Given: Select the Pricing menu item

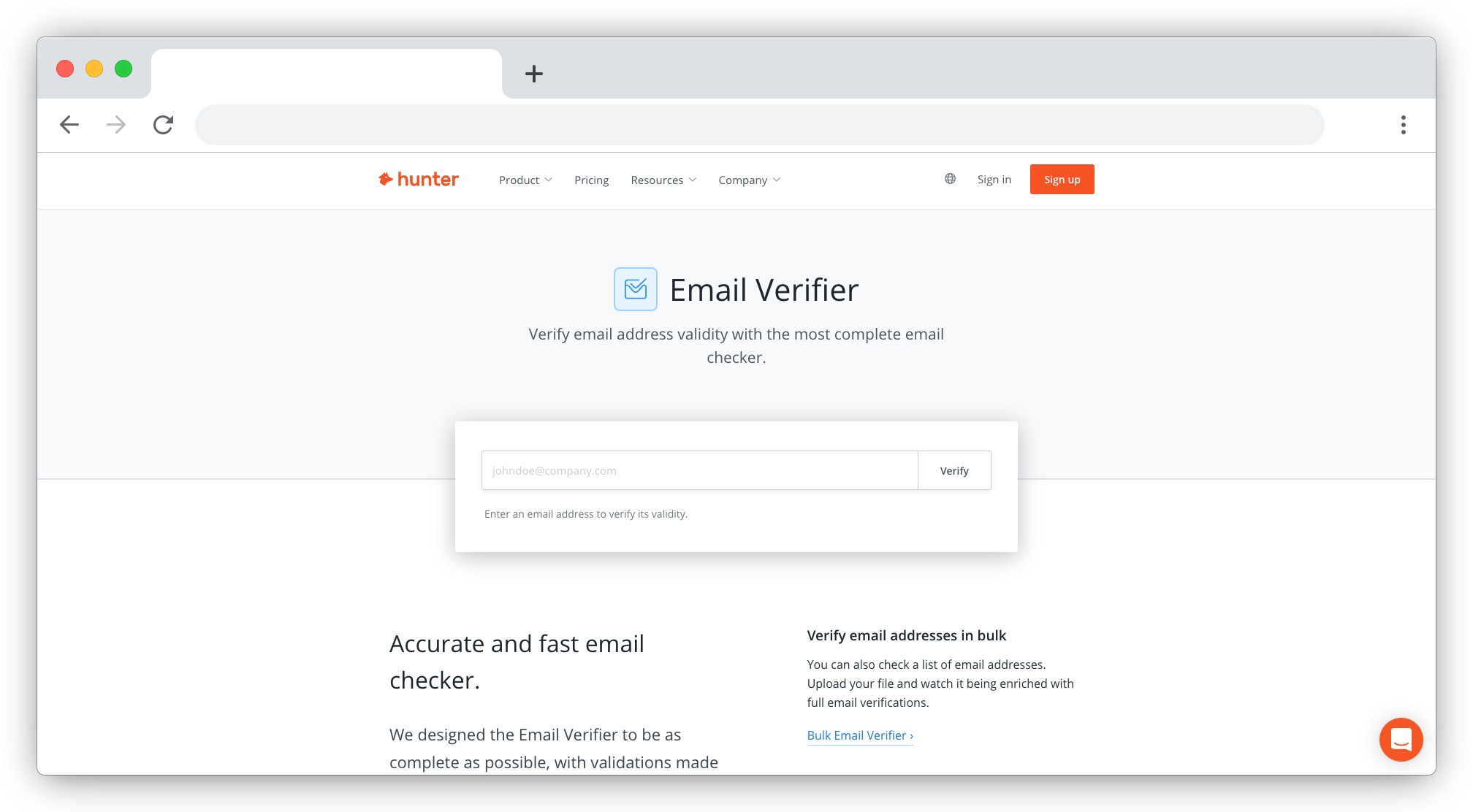Looking at the screenshot, I should [591, 180].
